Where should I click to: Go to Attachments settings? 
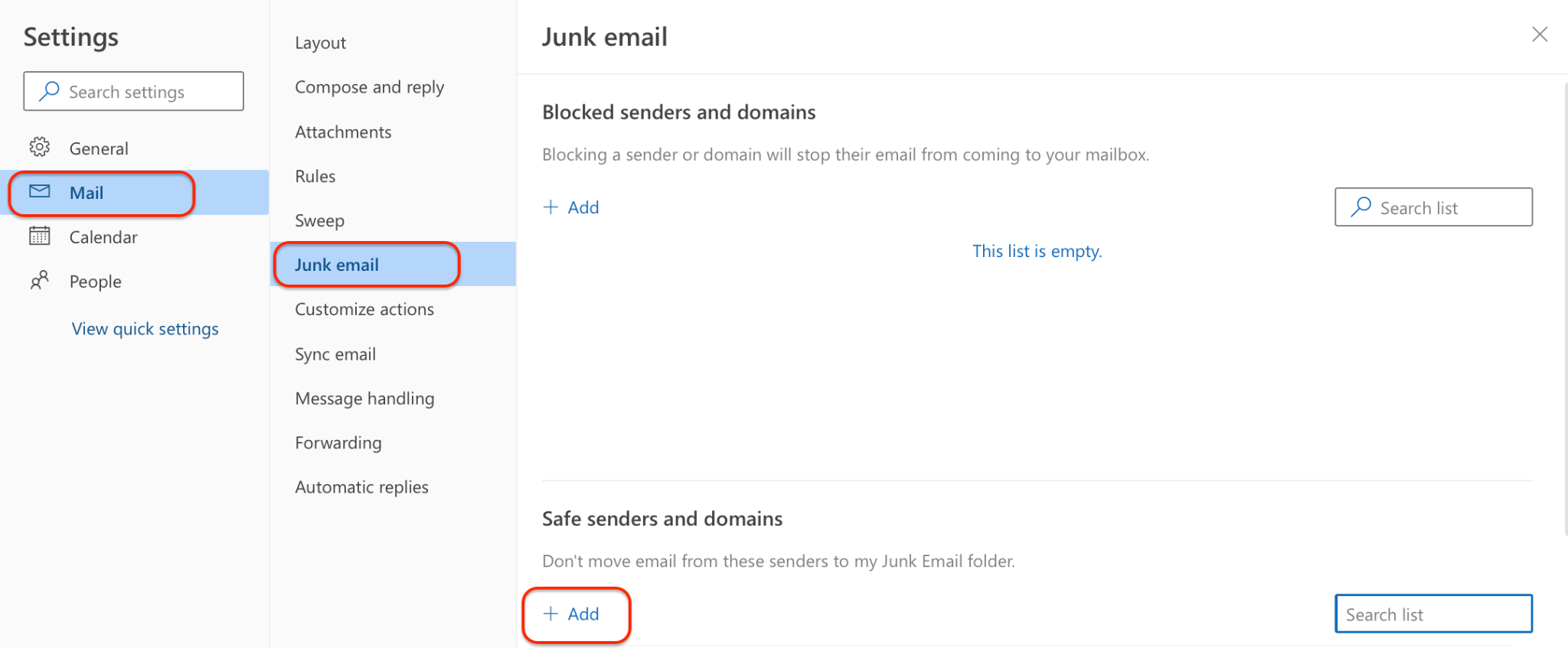pyautogui.click(x=343, y=132)
